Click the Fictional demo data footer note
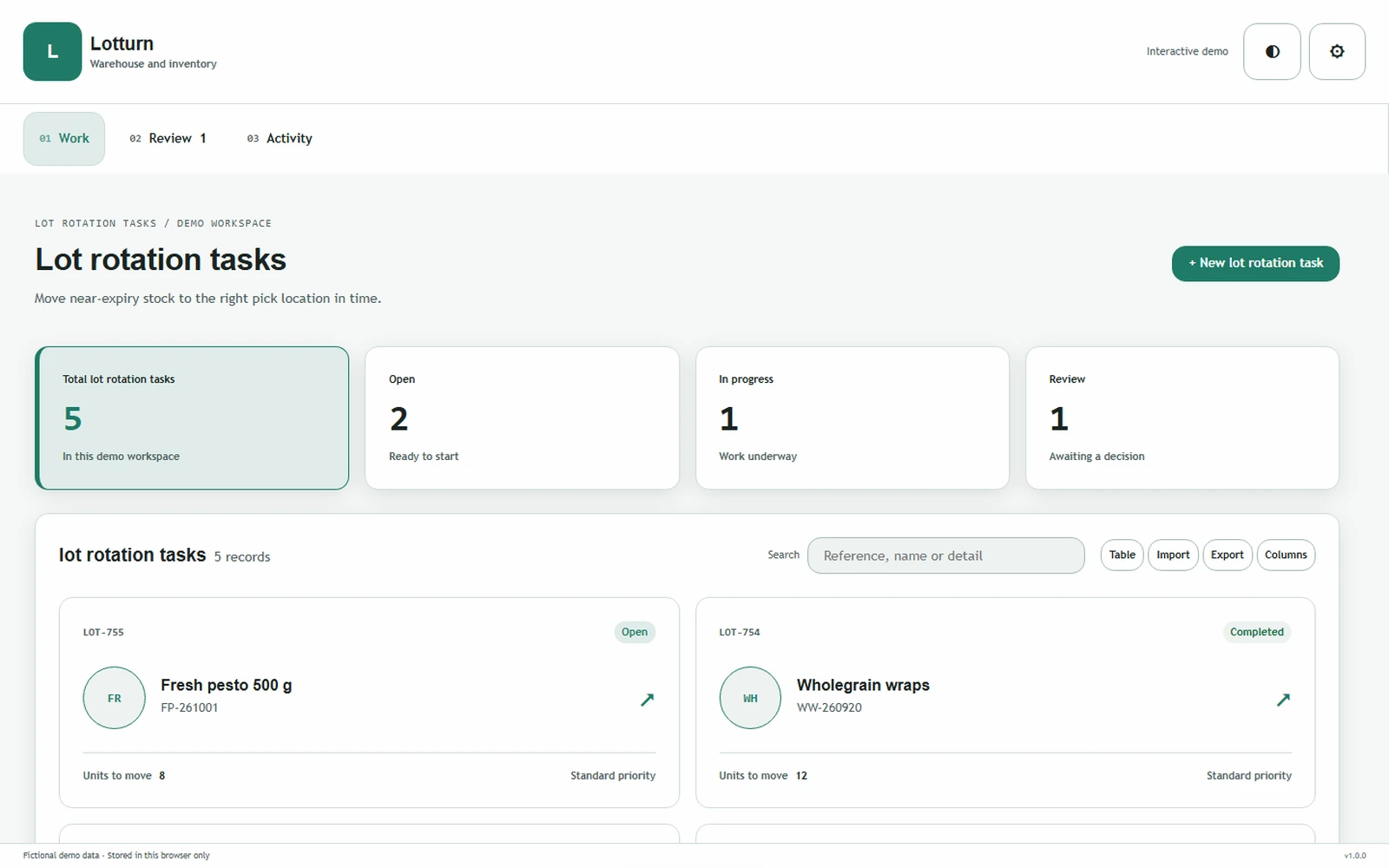1389x868 pixels. pyautogui.click(x=116, y=855)
